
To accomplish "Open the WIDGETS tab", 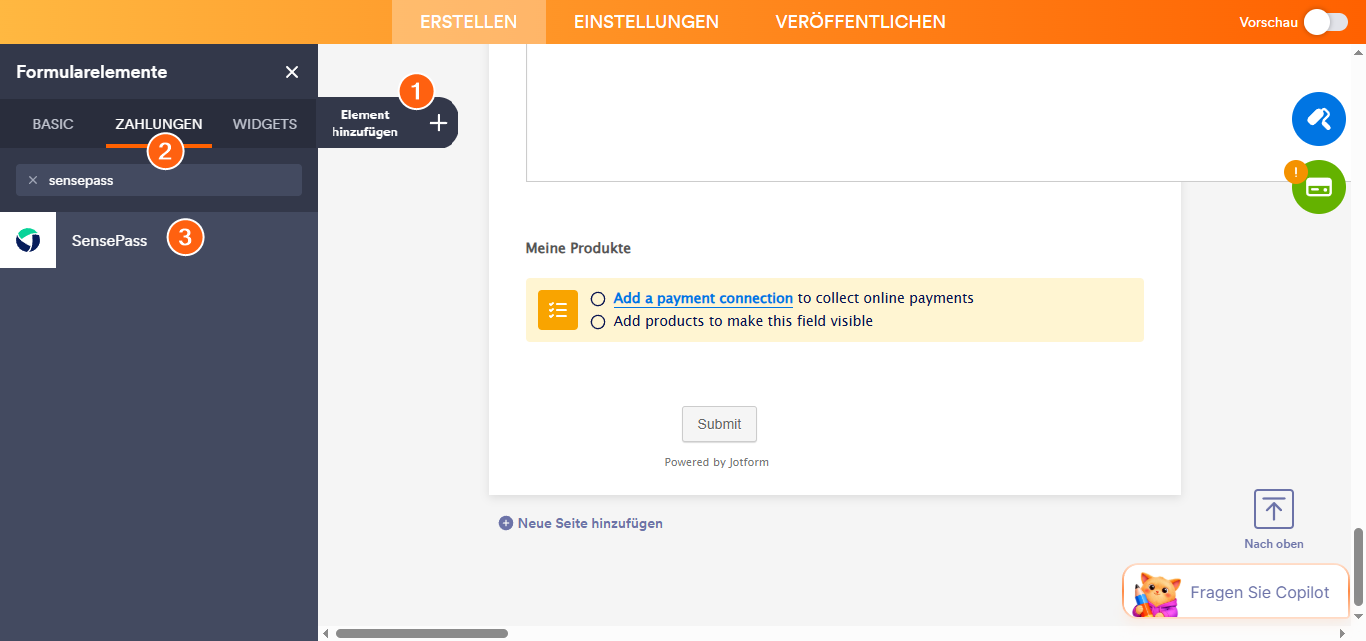I will click(x=264, y=124).
